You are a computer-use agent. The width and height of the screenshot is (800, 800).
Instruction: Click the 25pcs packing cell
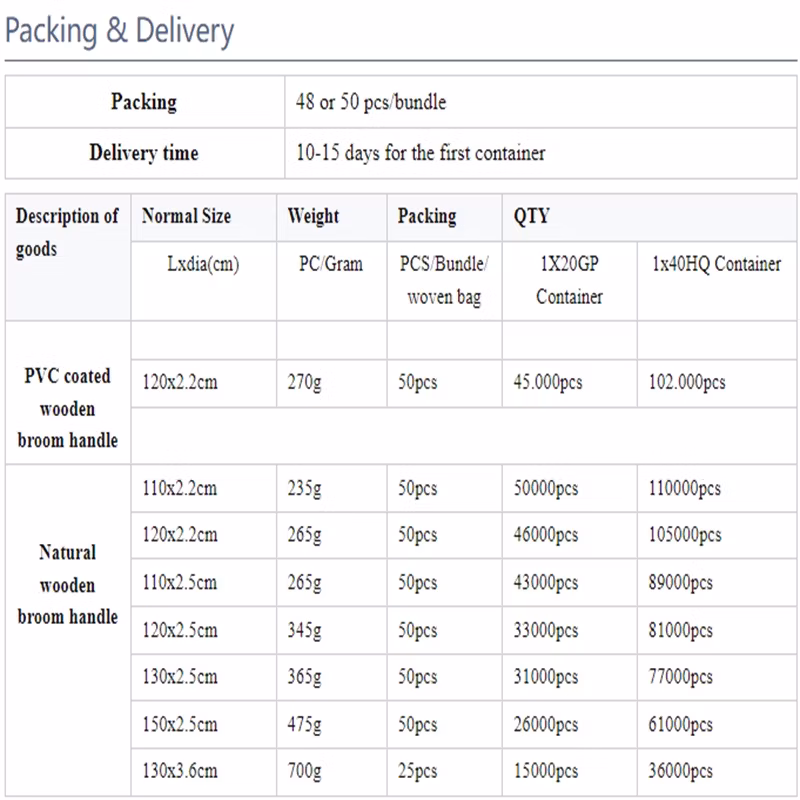(444, 771)
